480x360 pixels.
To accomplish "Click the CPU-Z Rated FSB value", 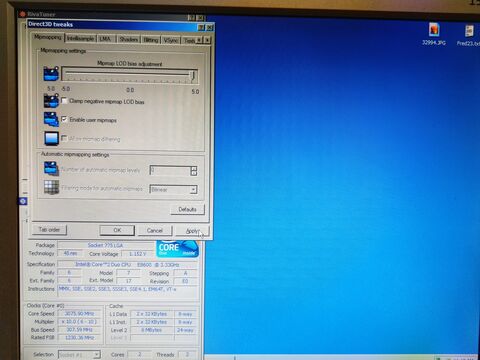I will point(79,338).
